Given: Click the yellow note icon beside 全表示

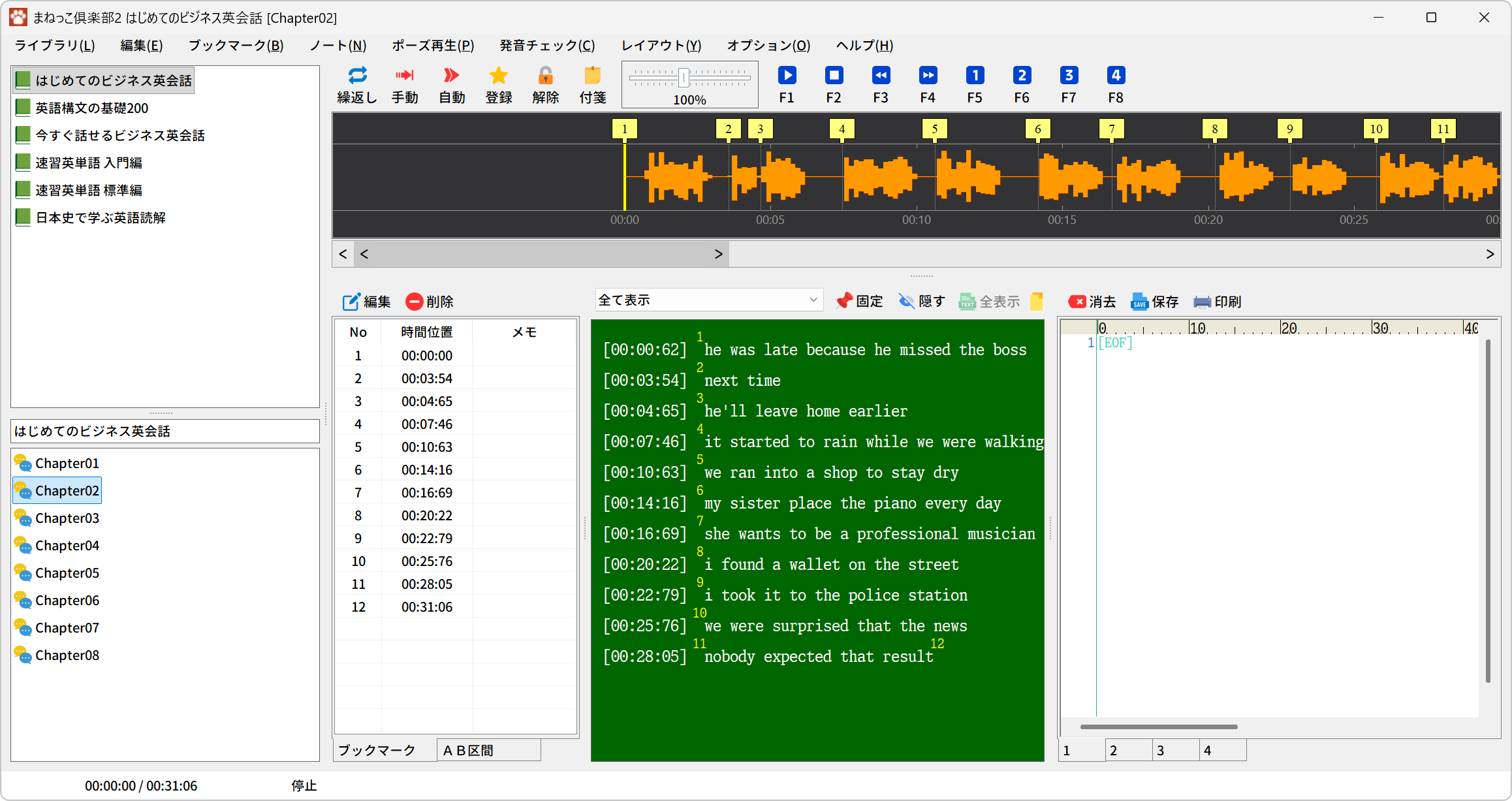Looking at the screenshot, I should point(1036,301).
